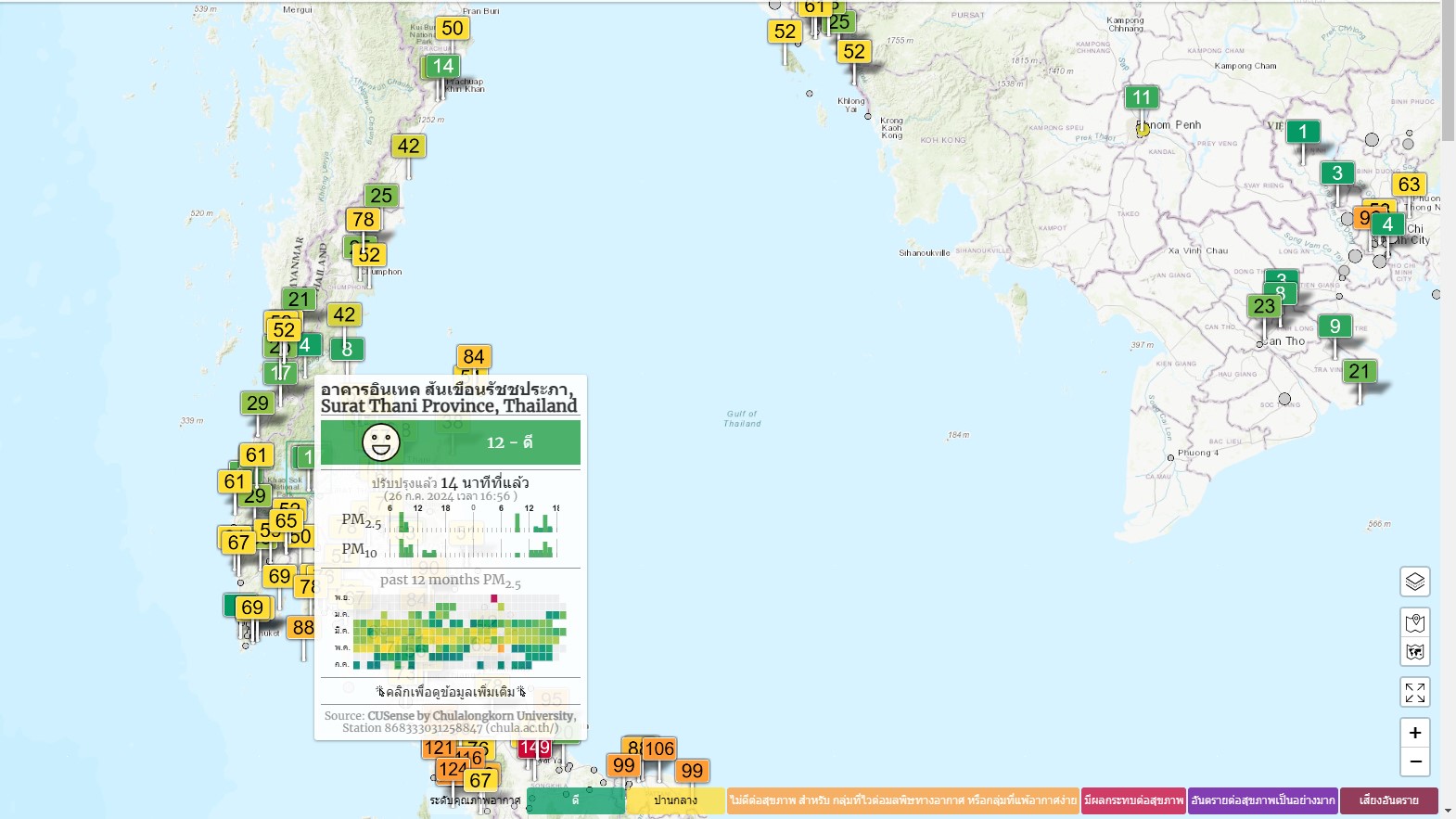The width and height of the screenshot is (1456, 819).
Task: Click the yellow AQI marker showing 84
Action: (473, 356)
